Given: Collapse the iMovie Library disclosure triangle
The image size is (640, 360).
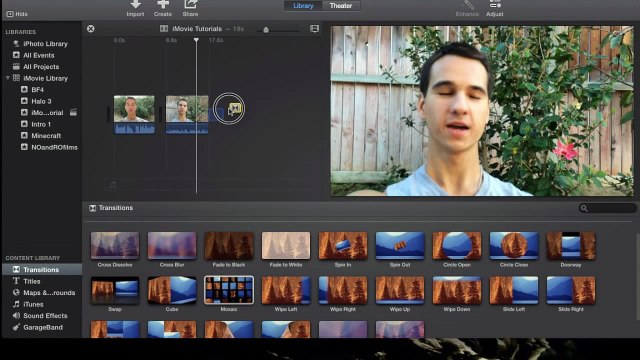Looking at the screenshot, I should [7, 78].
